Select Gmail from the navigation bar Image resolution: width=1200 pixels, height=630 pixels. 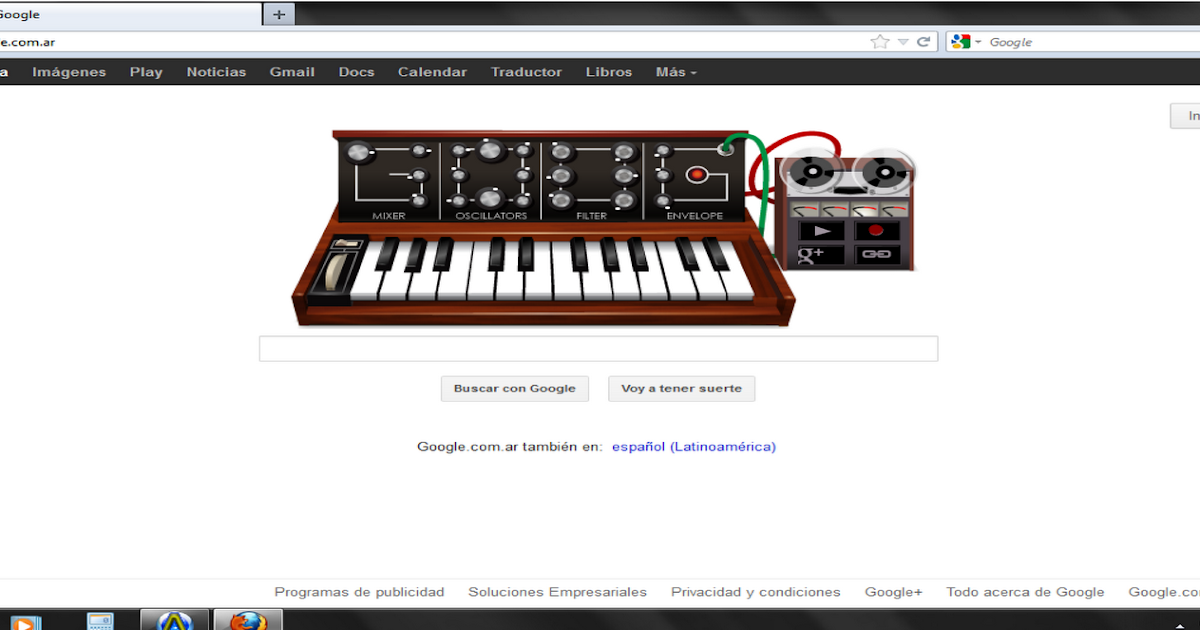click(x=291, y=71)
